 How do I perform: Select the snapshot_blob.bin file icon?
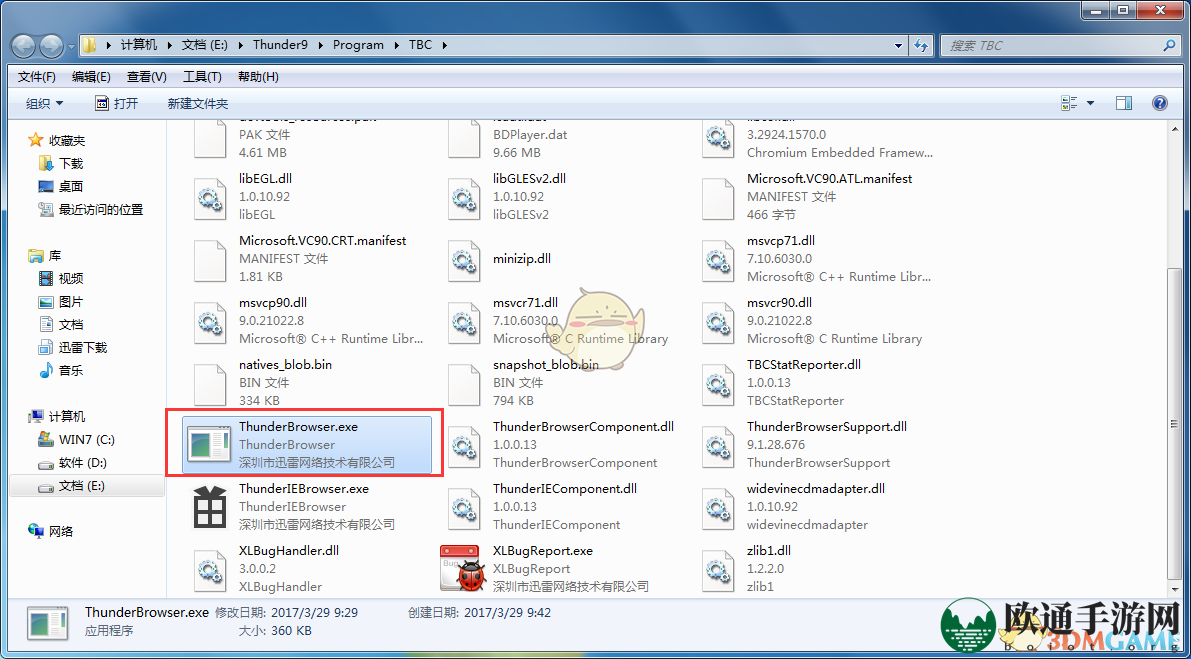point(463,383)
